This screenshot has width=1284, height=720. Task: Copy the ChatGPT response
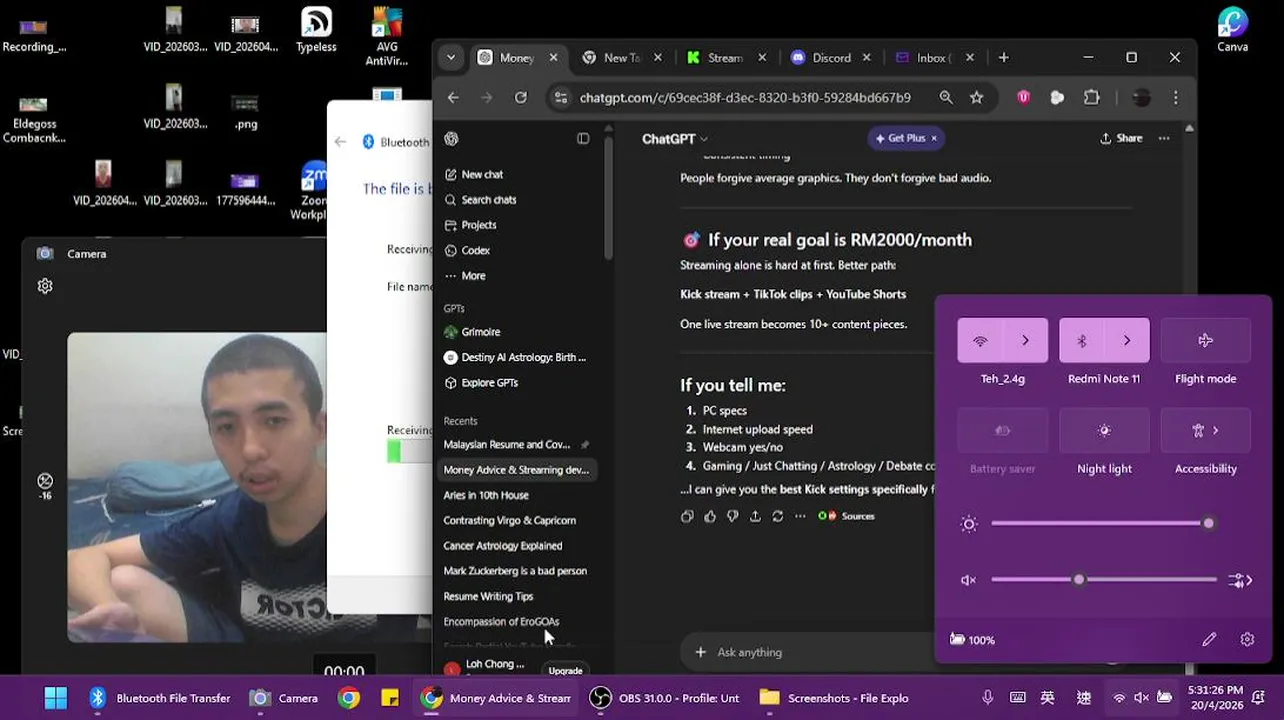(x=687, y=516)
